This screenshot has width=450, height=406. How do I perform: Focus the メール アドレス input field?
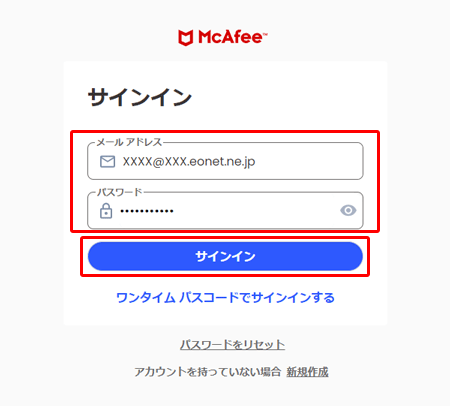(225, 161)
